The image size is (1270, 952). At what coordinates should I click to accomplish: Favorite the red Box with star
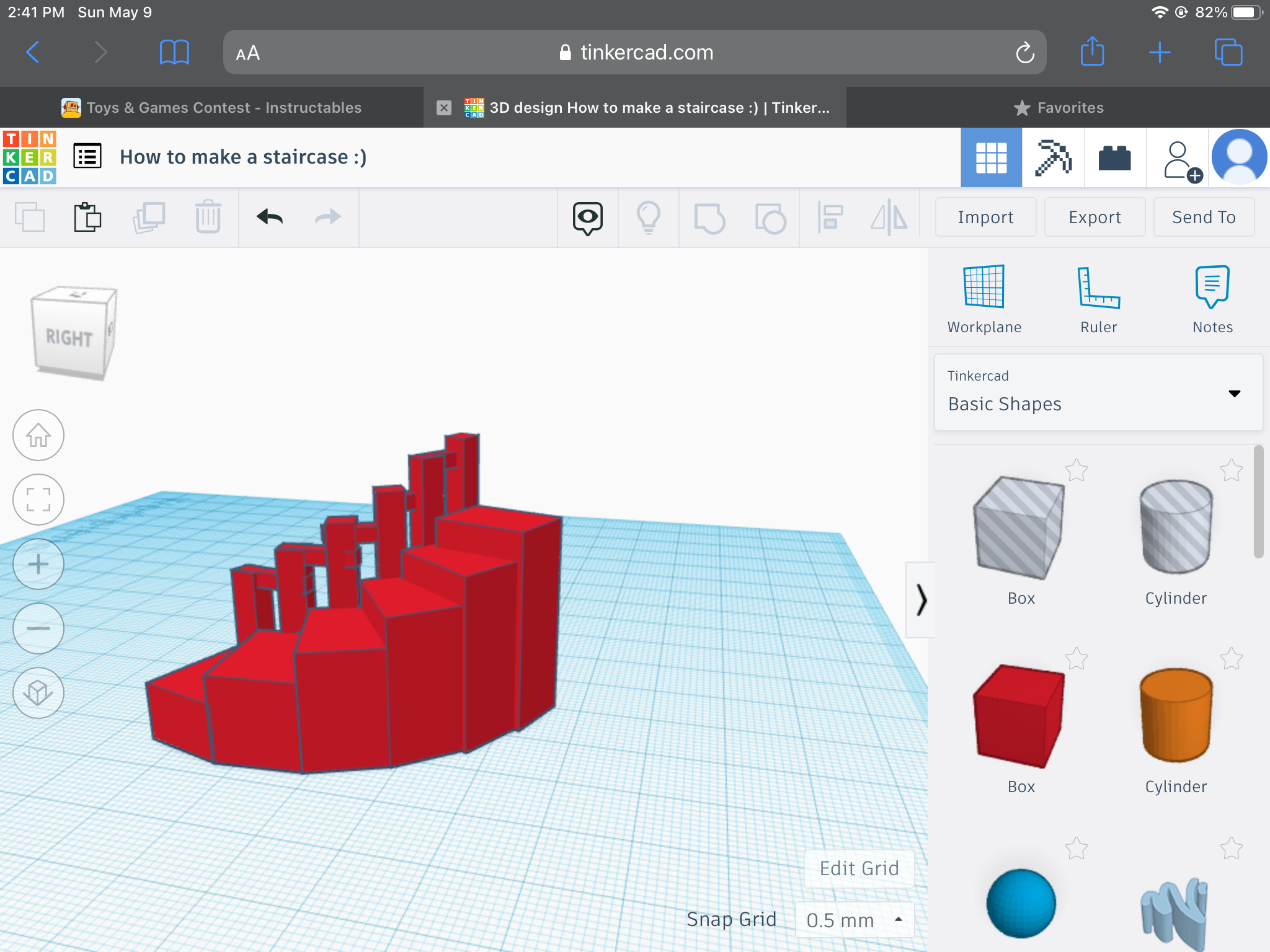(1077, 659)
